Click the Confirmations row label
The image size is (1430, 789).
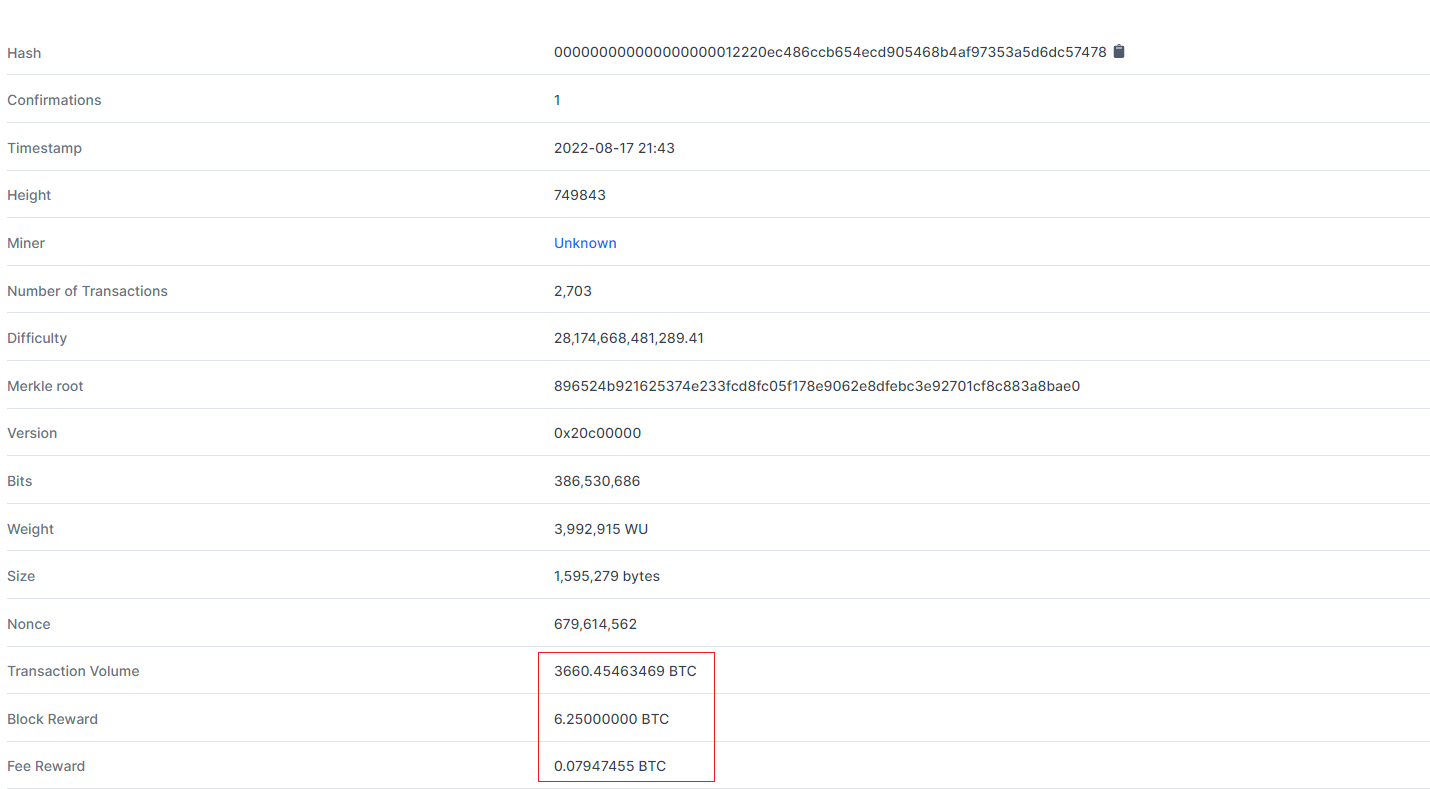(54, 100)
